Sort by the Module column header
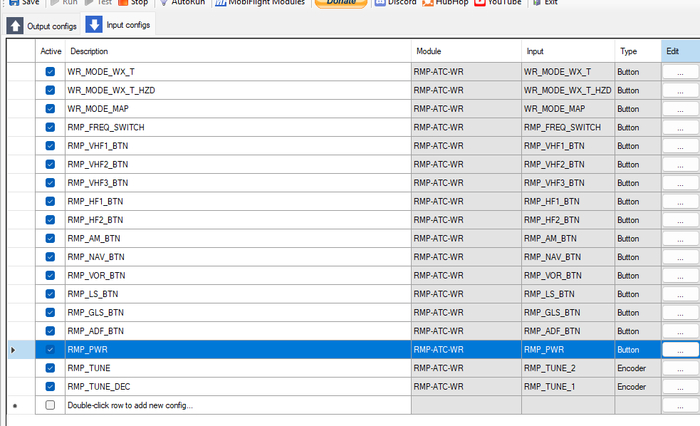 465,50
